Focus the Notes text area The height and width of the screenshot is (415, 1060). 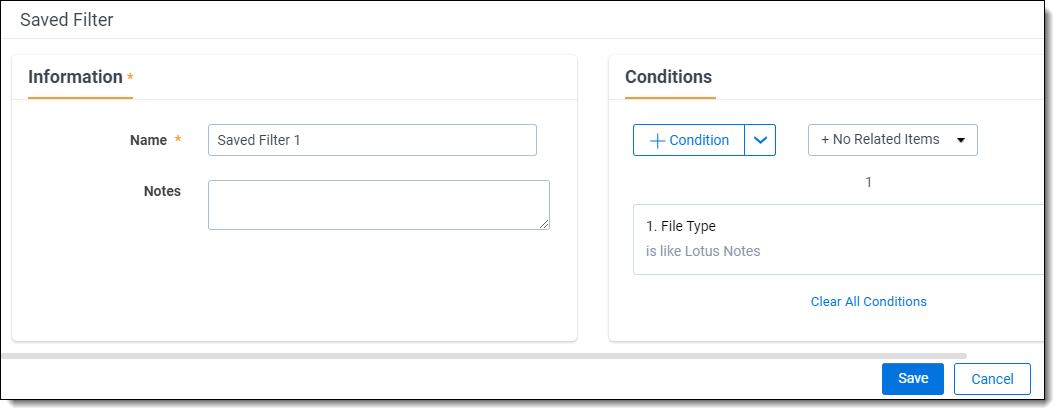[x=378, y=204]
